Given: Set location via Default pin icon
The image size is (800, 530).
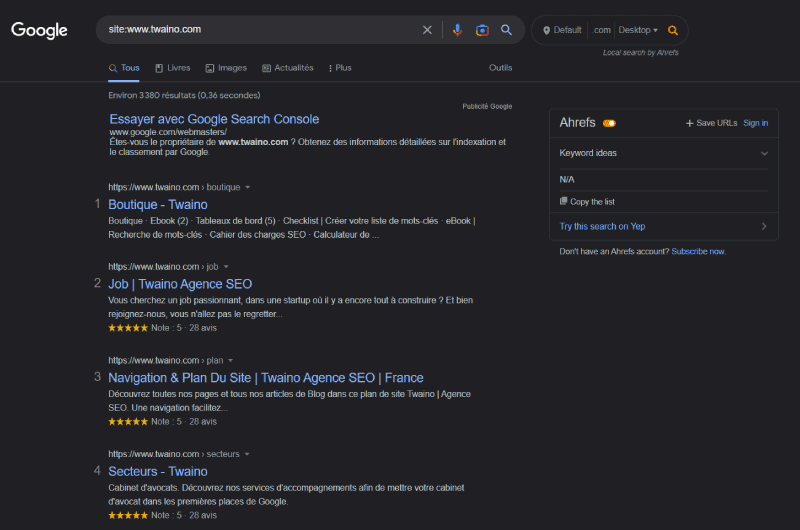Looking at the screenshot, I should pyautogui.click(x=546, y=31).
